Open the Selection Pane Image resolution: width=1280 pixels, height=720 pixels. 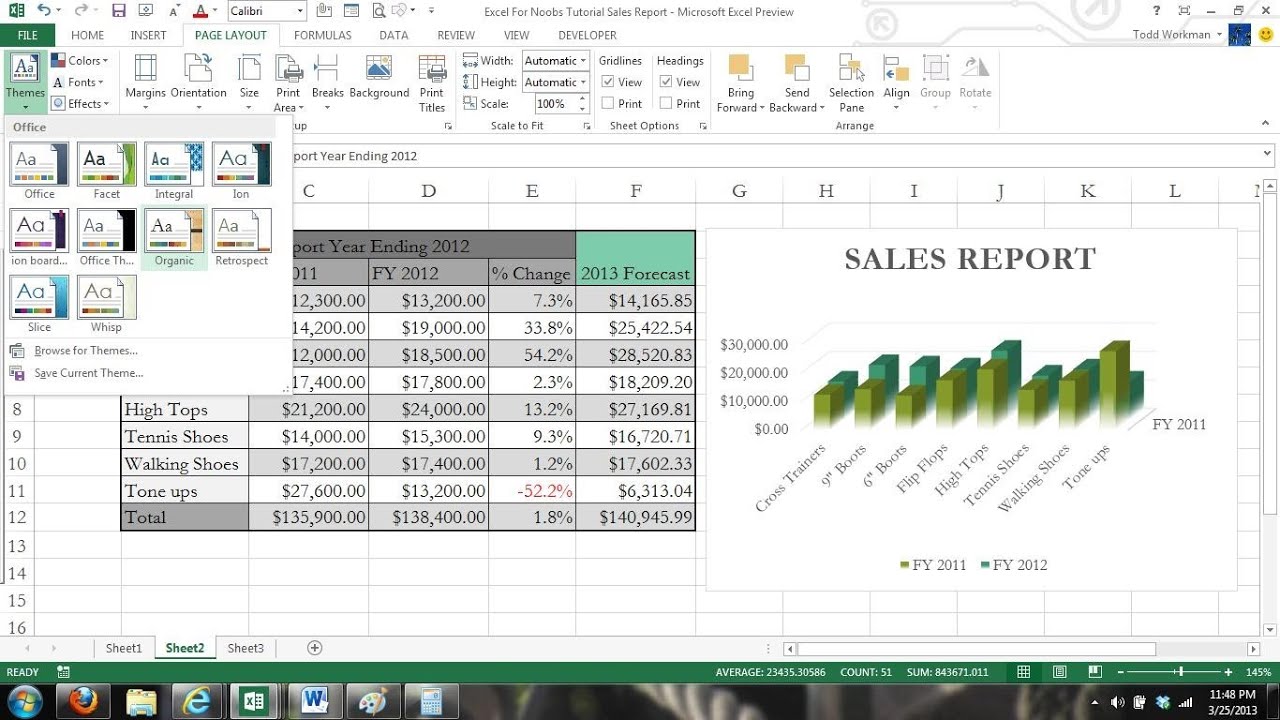851,83
